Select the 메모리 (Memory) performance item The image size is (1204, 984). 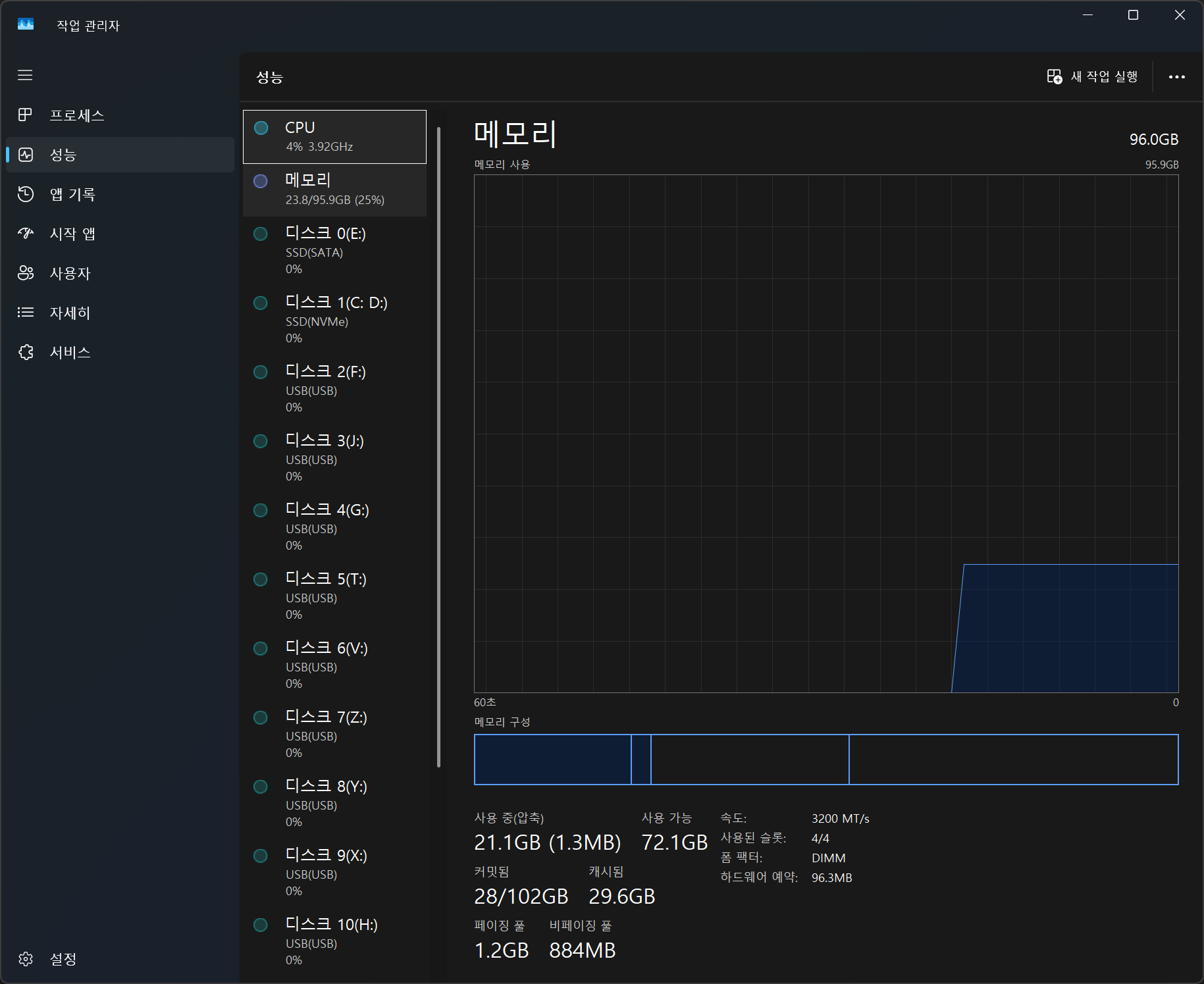point(334,190)
